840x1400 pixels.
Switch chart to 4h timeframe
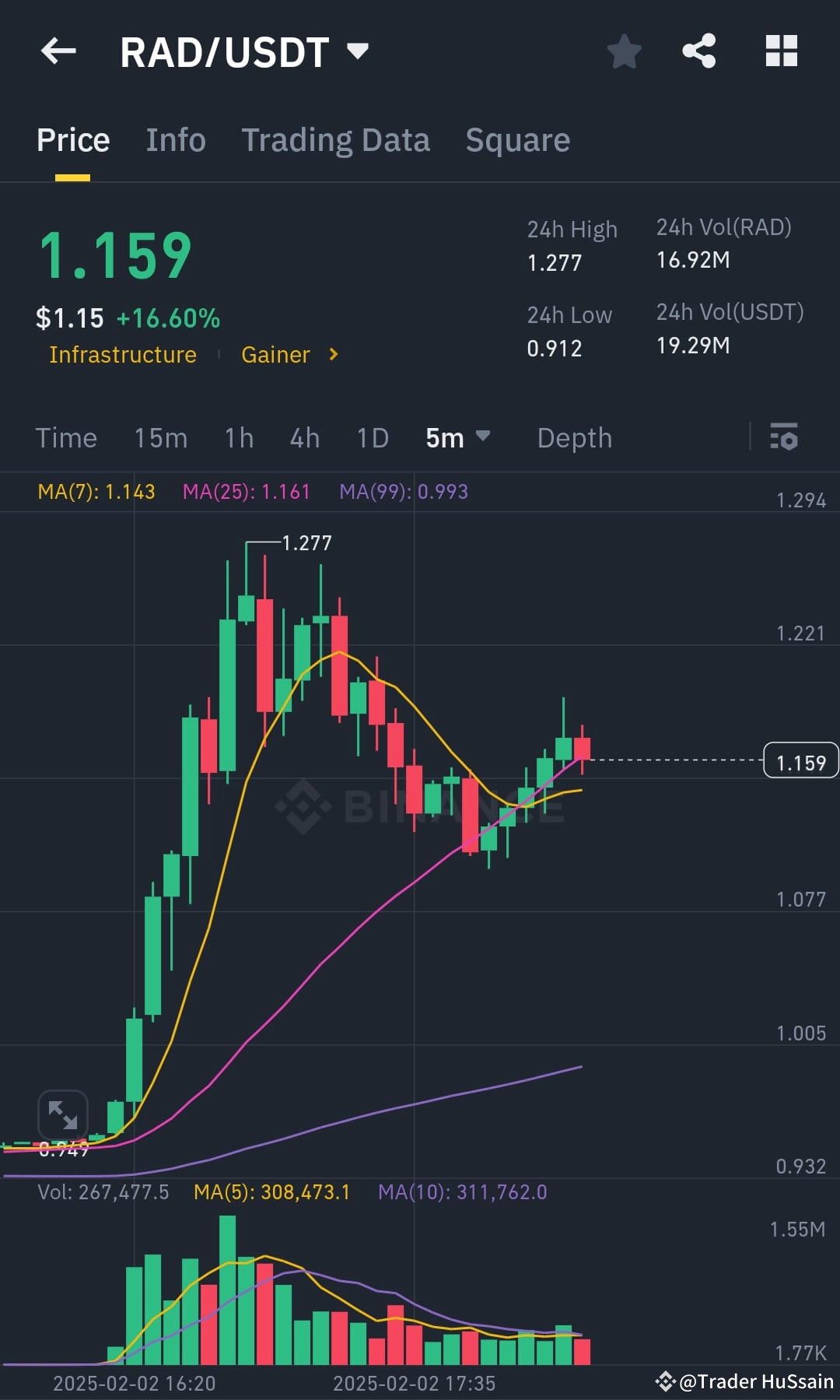click(x=303, y=438)
